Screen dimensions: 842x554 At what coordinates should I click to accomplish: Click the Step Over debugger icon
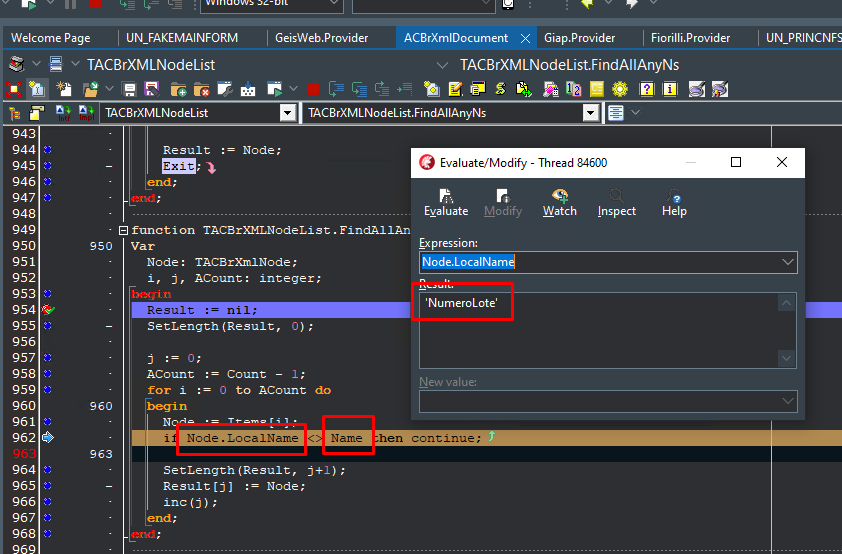coord(359,89)
